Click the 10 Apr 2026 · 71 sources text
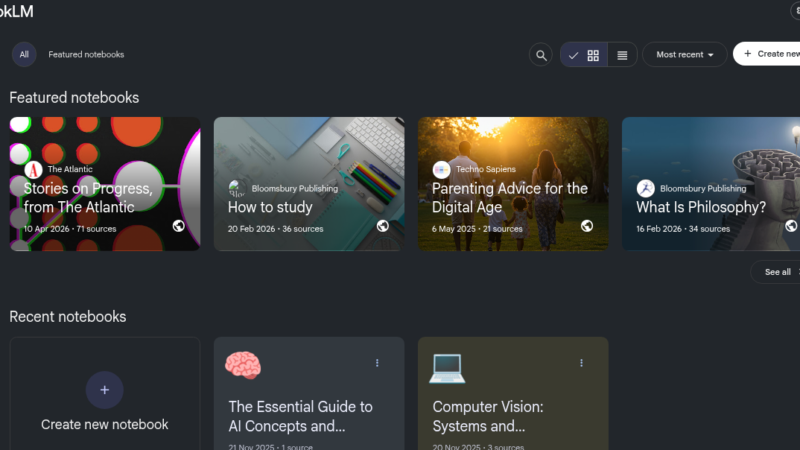800x450 pixels. pyautogui.click(x=70, y=229)
